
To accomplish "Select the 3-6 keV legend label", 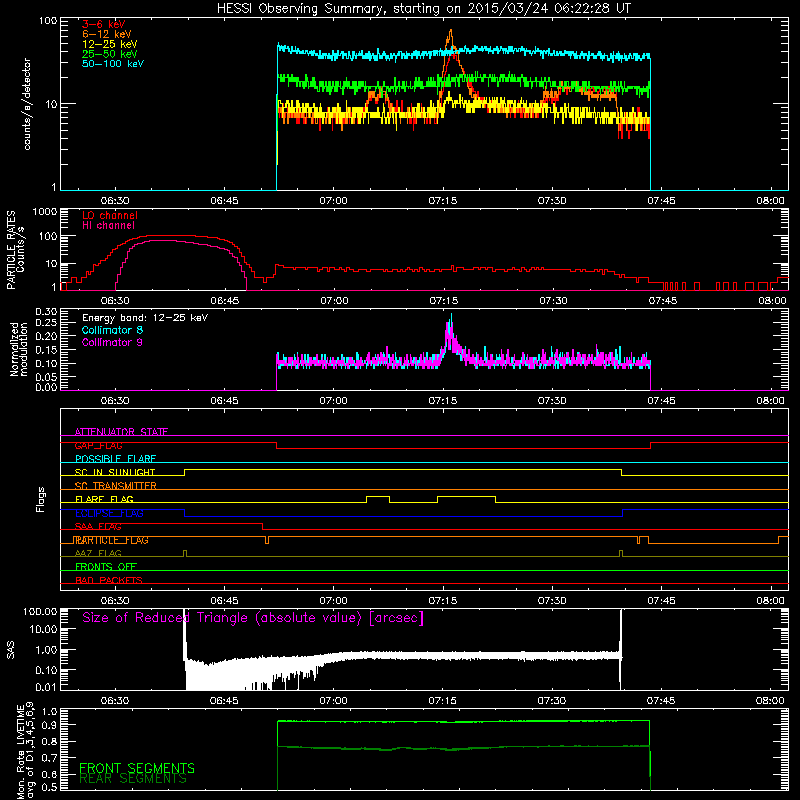I will (103, 24).
